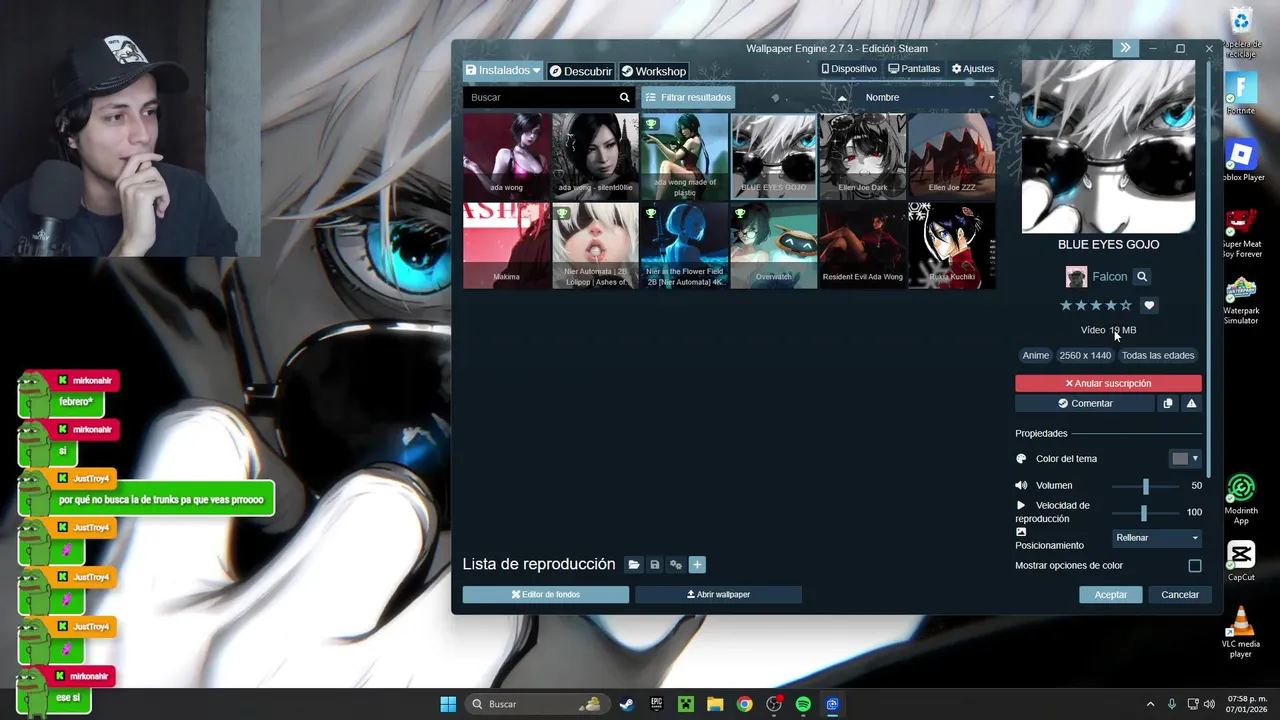Click Anular suscripción button
The image size is (1280, 720).
[x=1108, y=383]
